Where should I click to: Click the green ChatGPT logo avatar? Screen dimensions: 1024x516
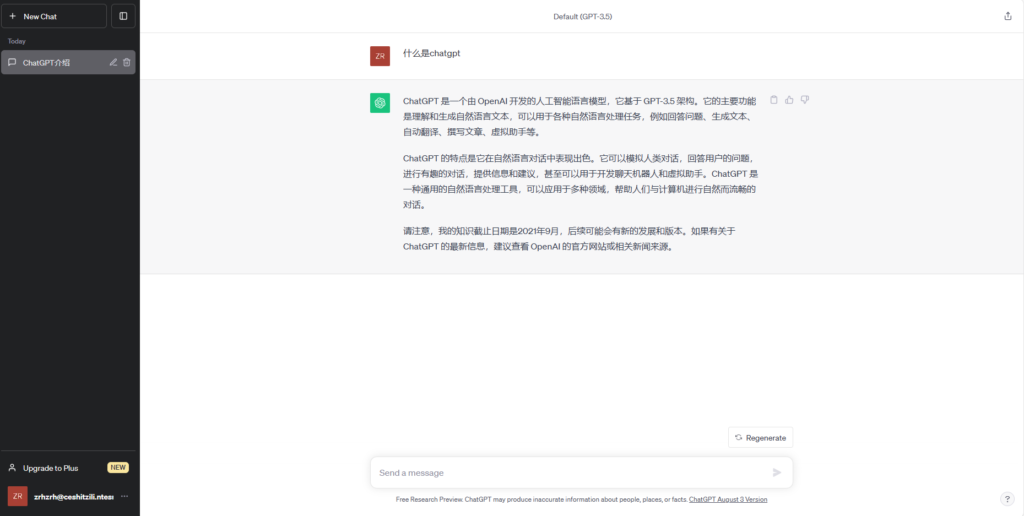coord(380,103)
